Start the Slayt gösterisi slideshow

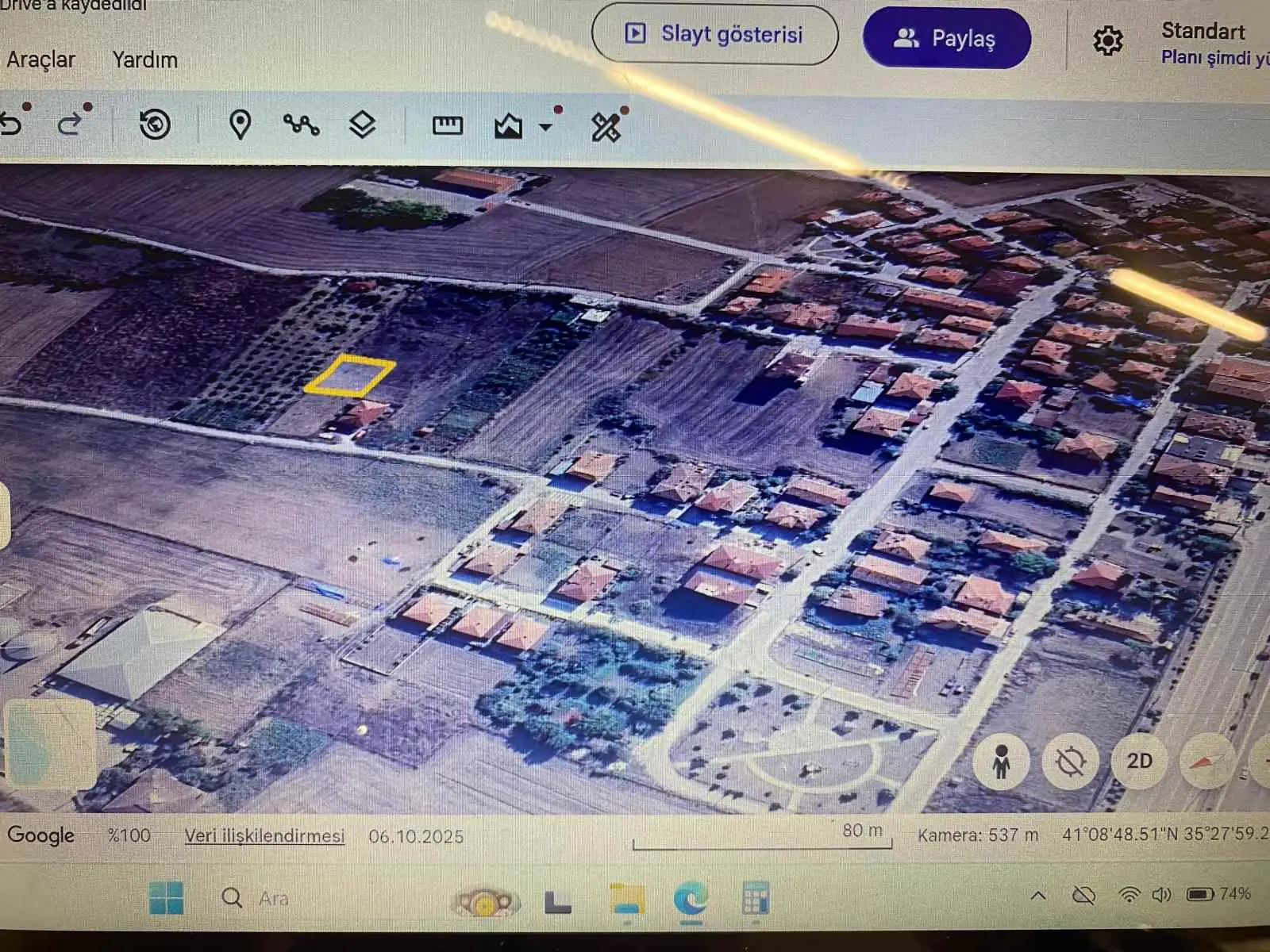(714, 34)
